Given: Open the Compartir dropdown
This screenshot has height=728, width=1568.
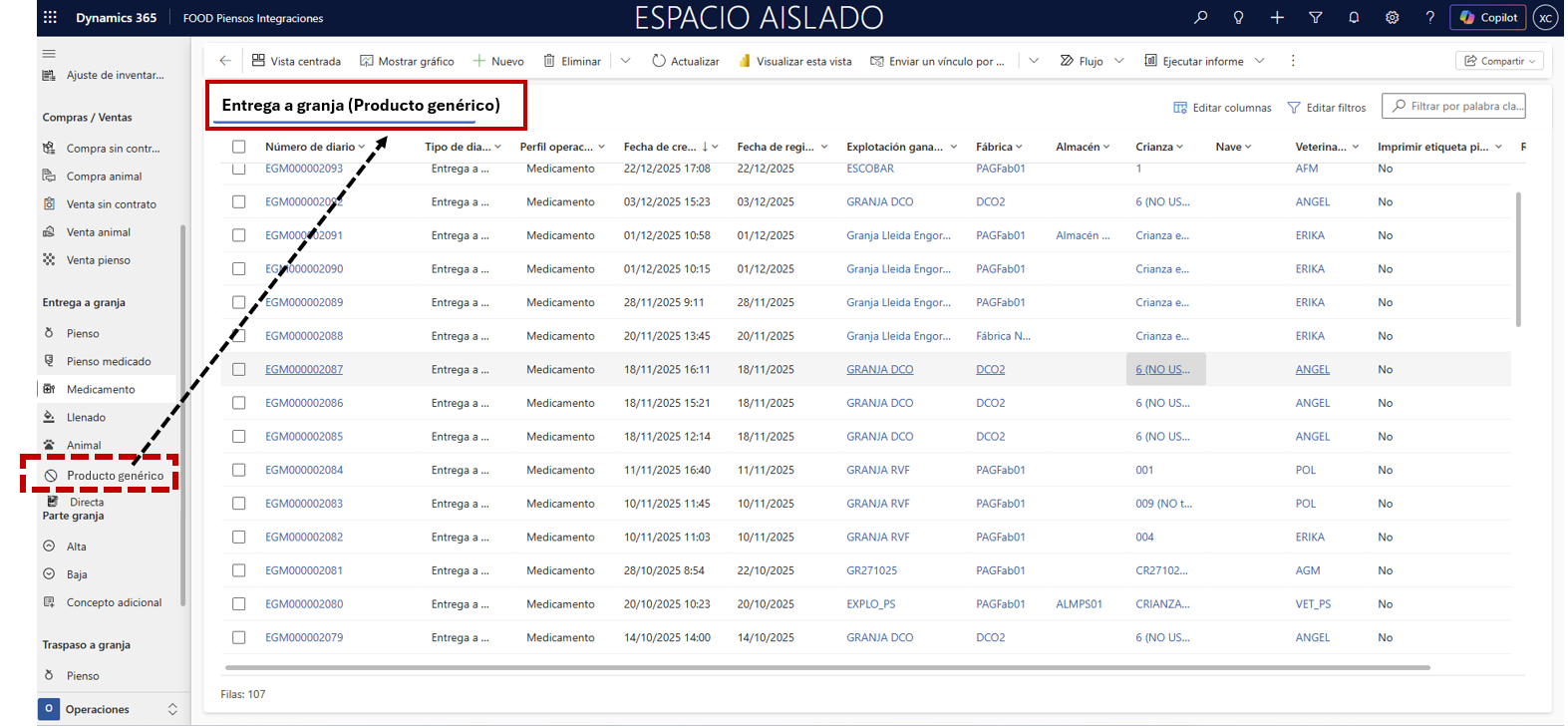Looking at the screenshot, I should tap(1499, 61).
